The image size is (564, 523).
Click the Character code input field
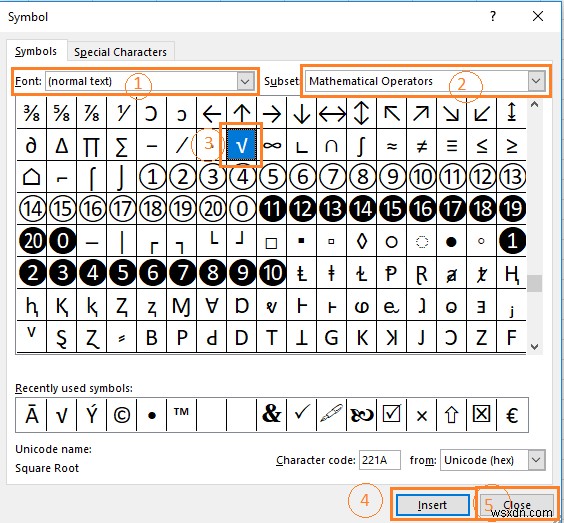tap(380, 460)
